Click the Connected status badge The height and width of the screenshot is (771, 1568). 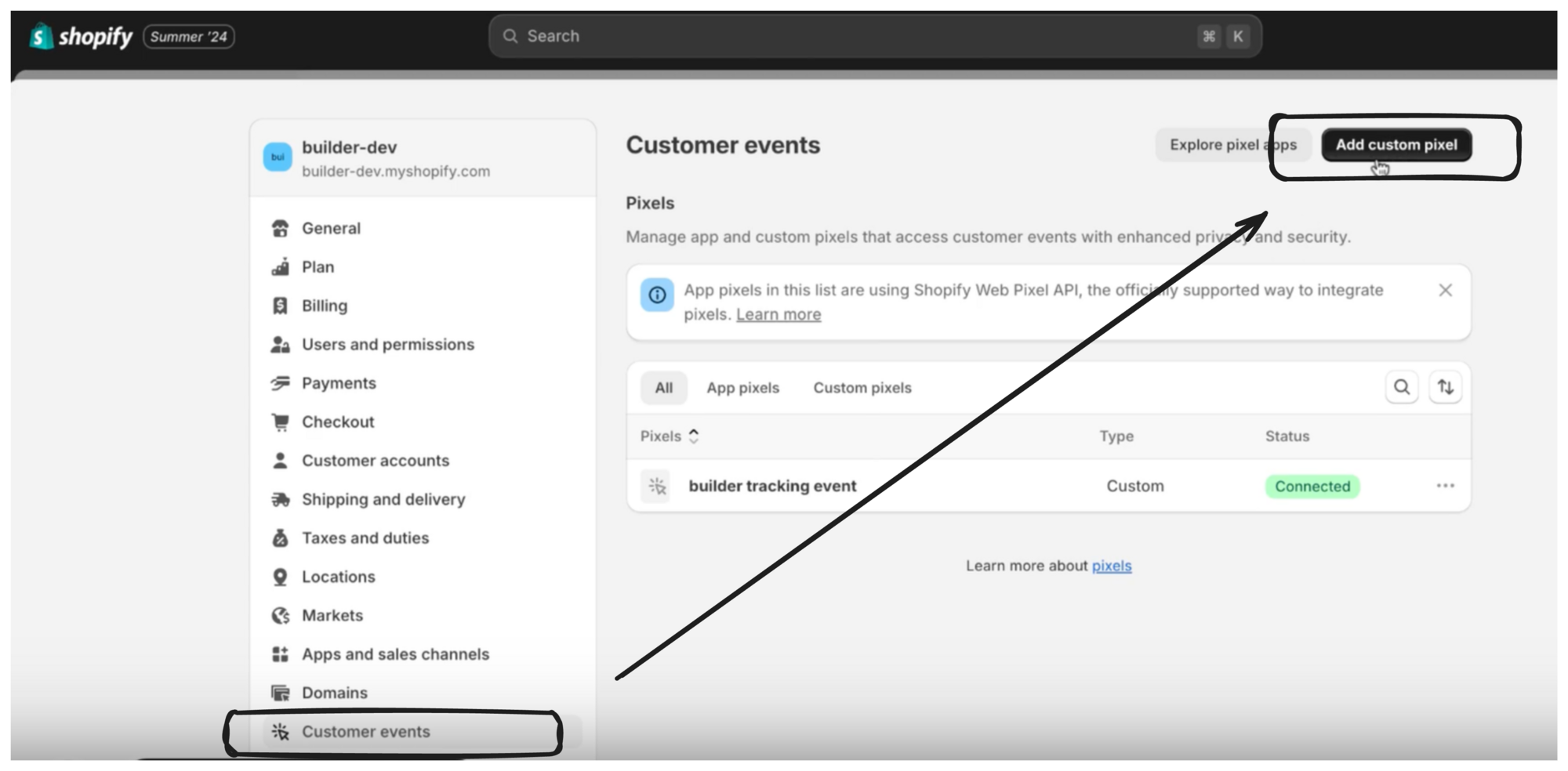click(1312, 487)
